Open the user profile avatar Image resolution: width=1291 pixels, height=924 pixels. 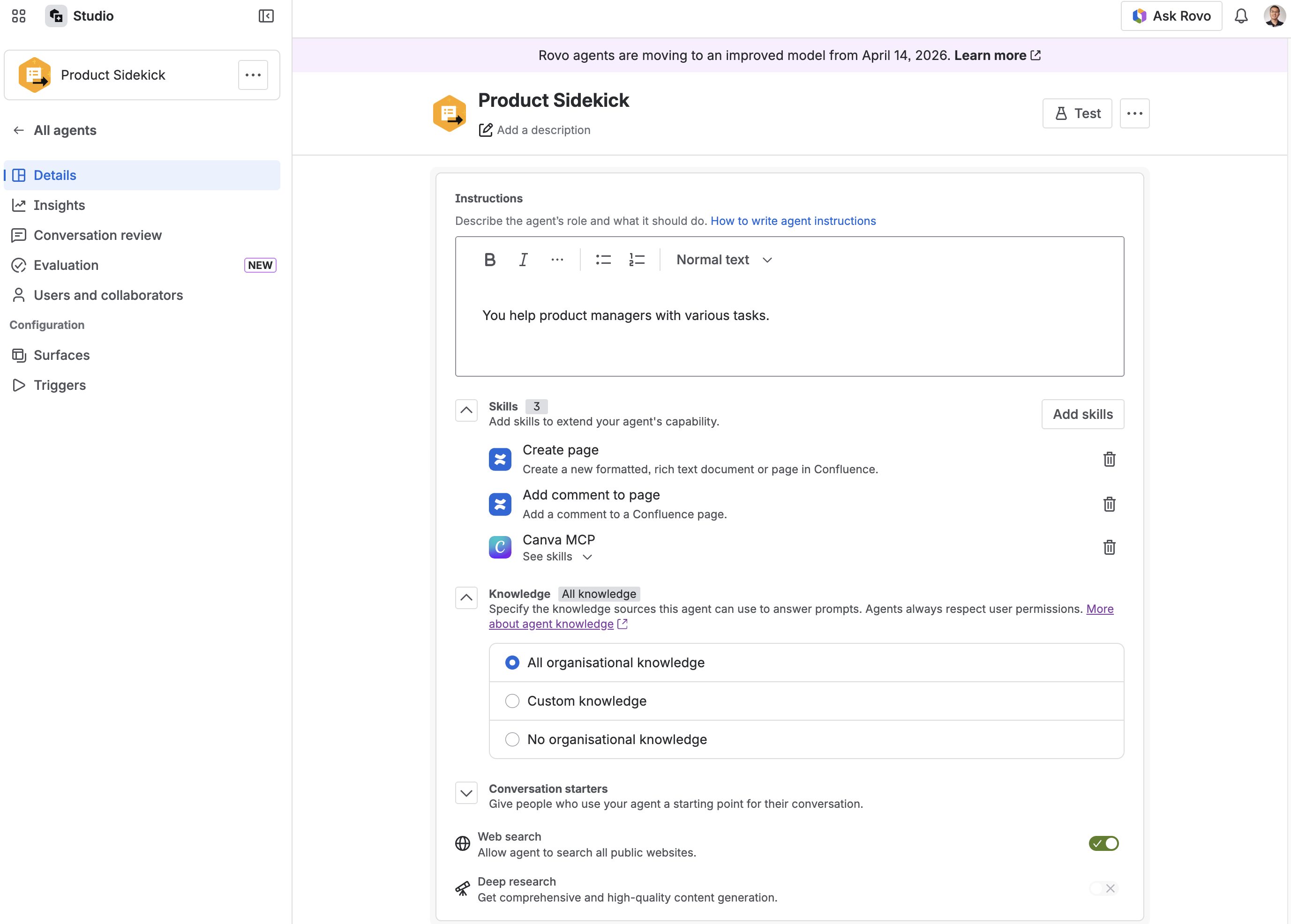pos(1274,16)
